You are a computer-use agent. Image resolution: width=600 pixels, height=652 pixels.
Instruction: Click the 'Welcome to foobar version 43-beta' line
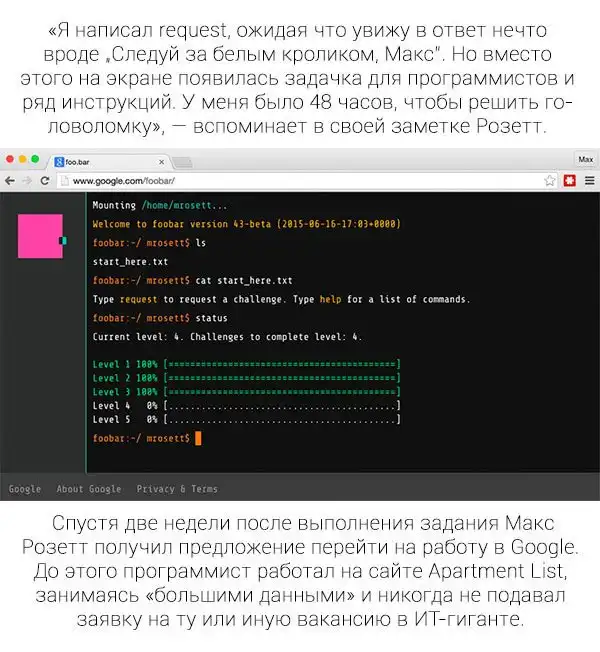click(246, 224)
